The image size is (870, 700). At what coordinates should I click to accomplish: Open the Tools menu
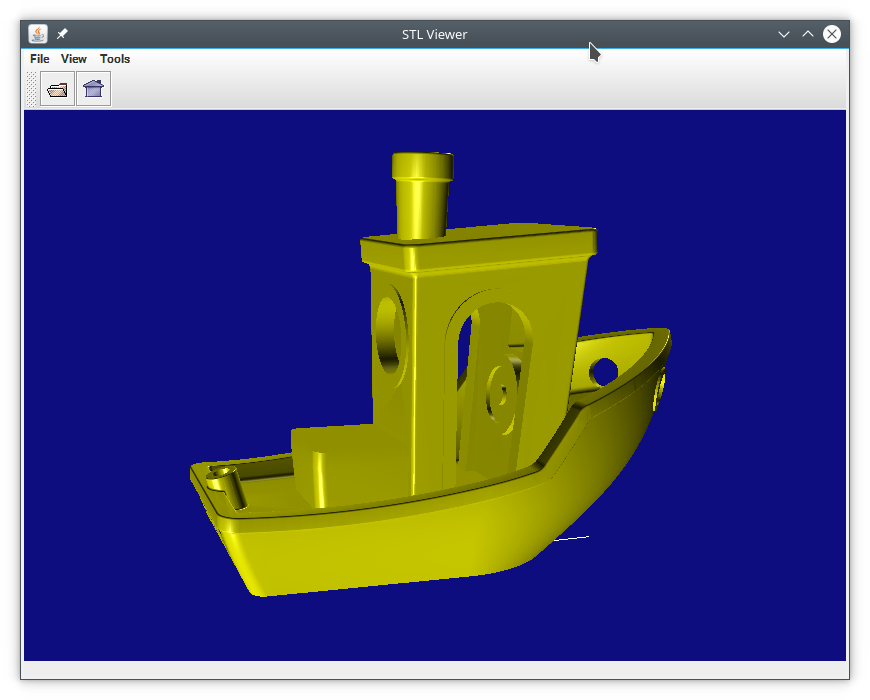115,59
